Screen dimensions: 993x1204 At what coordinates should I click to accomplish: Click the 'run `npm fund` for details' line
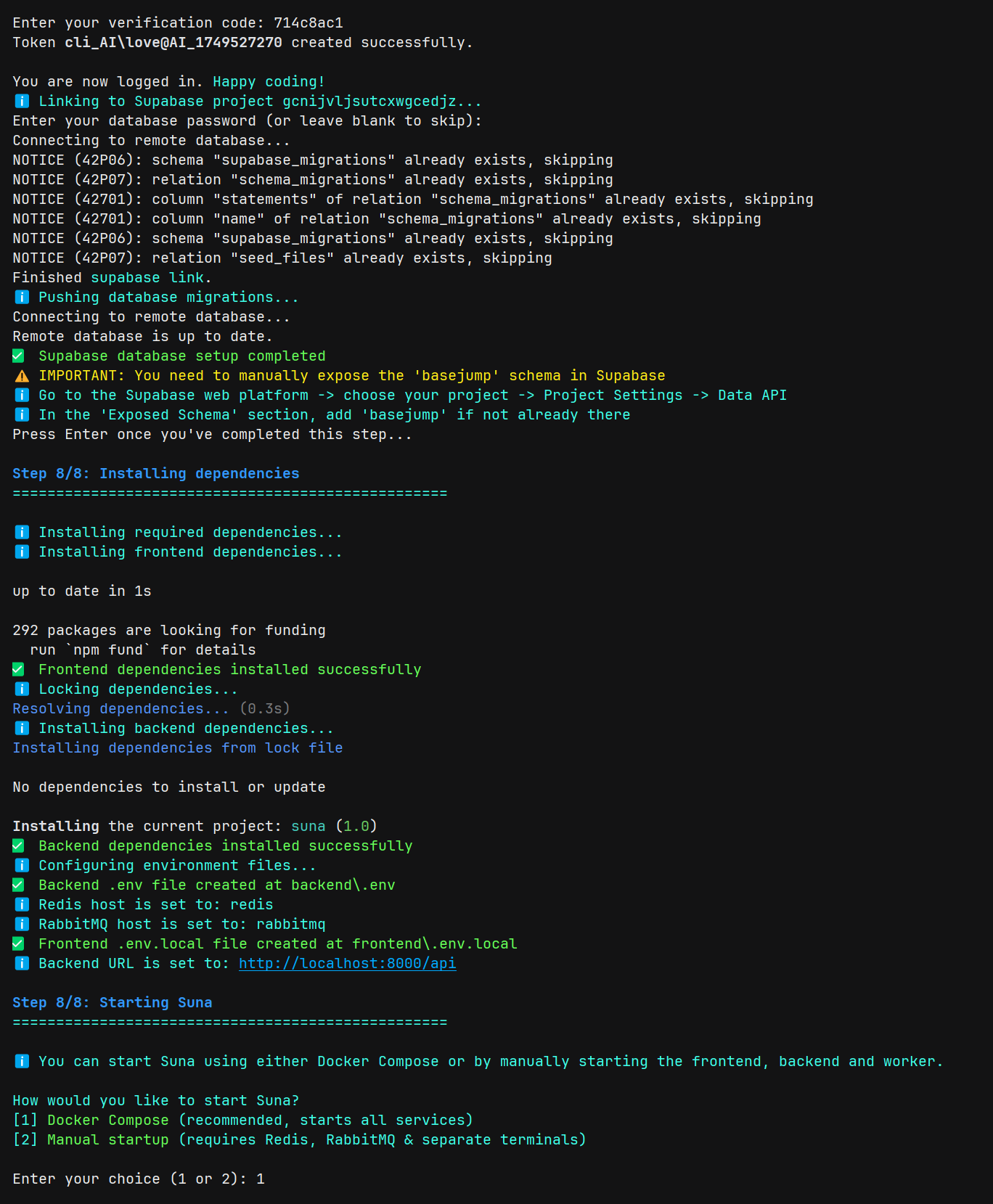coord(143,650)
